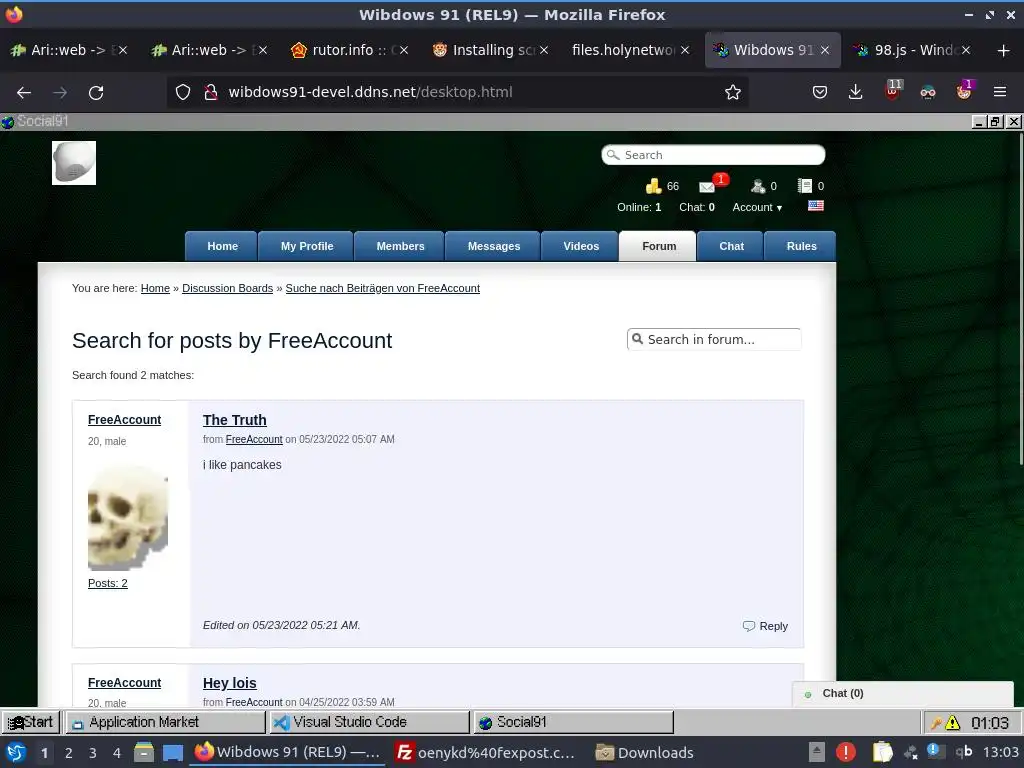The width and height of the screenshot is (1024, 768).
Task: Open the FileZilla taskbar entry
Action: pyautogui.click(x=486, y=752)
